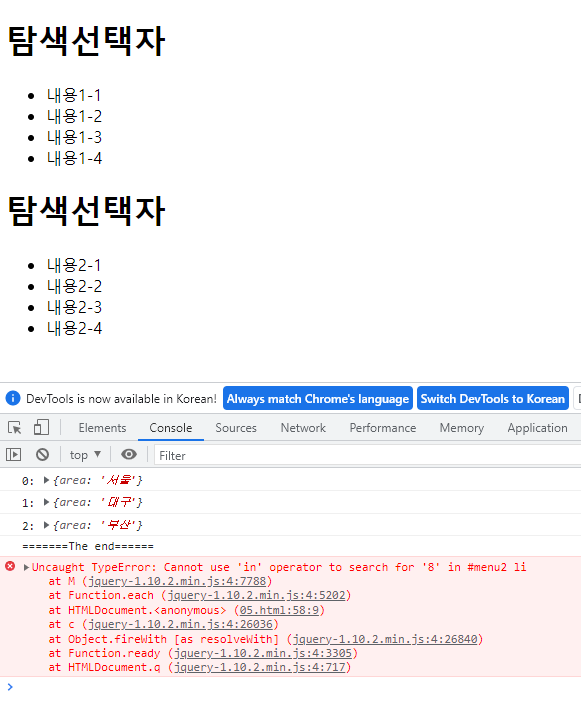Open the Application tab
This screenshot has width=581, height=724.
pos(537,428)
